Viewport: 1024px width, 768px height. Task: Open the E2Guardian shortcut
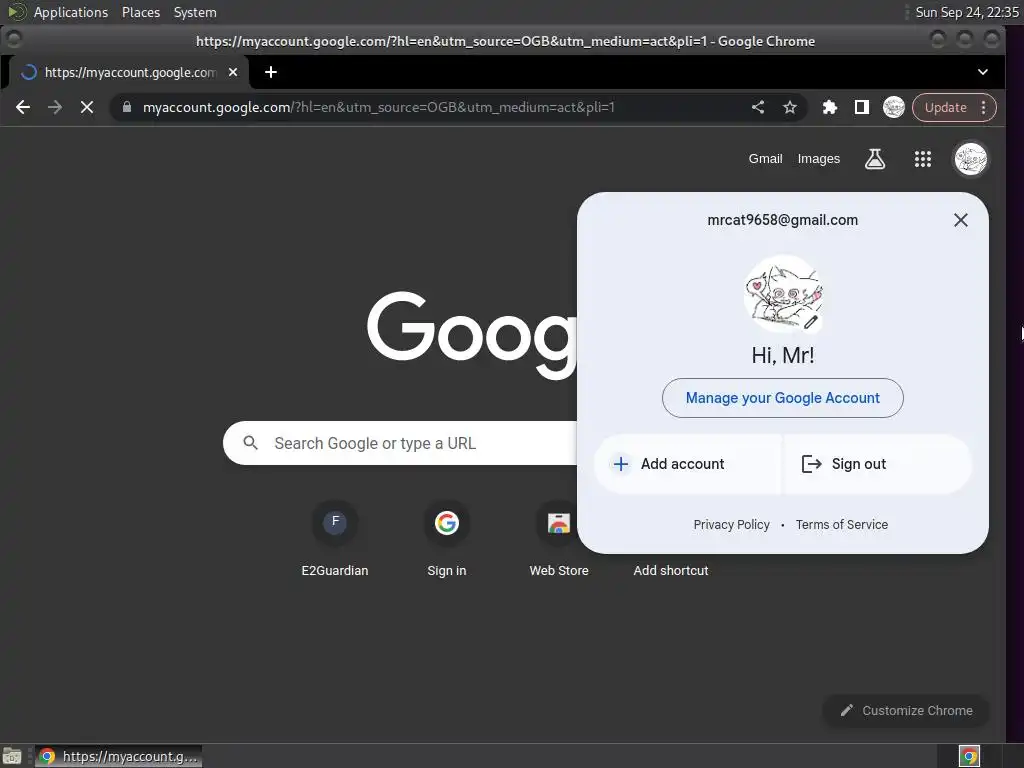pyautogui.click(x=334, y=539)
